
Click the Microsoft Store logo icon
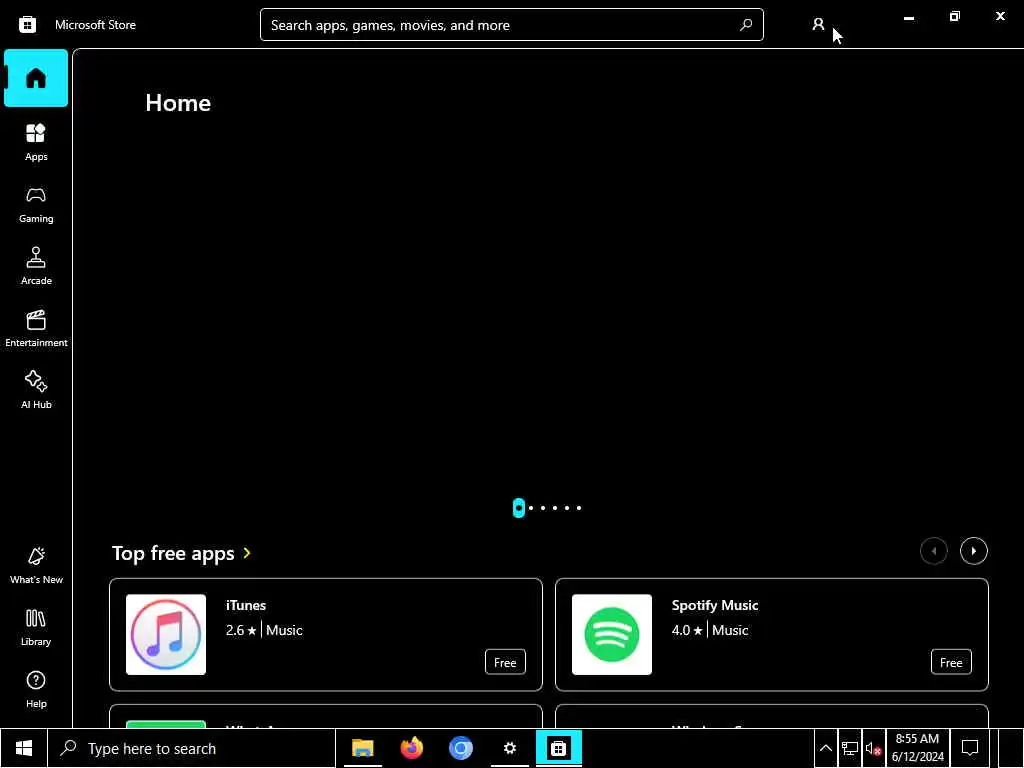[27, 25]
